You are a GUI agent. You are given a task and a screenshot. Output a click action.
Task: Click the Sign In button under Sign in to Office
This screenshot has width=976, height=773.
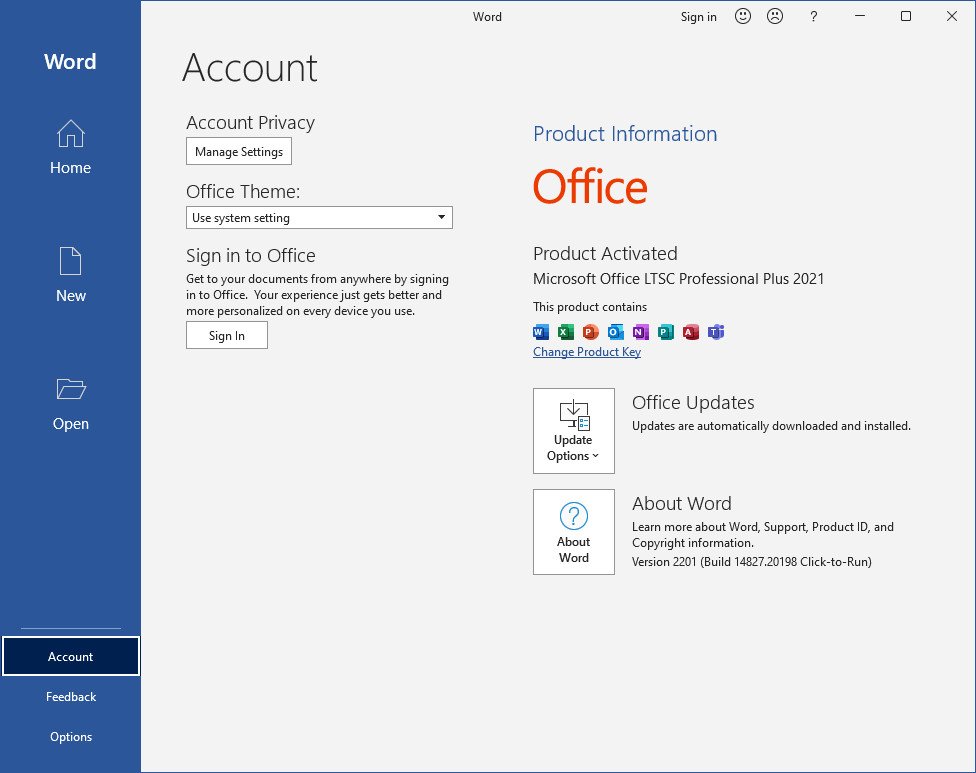click(x=227, y=335)
